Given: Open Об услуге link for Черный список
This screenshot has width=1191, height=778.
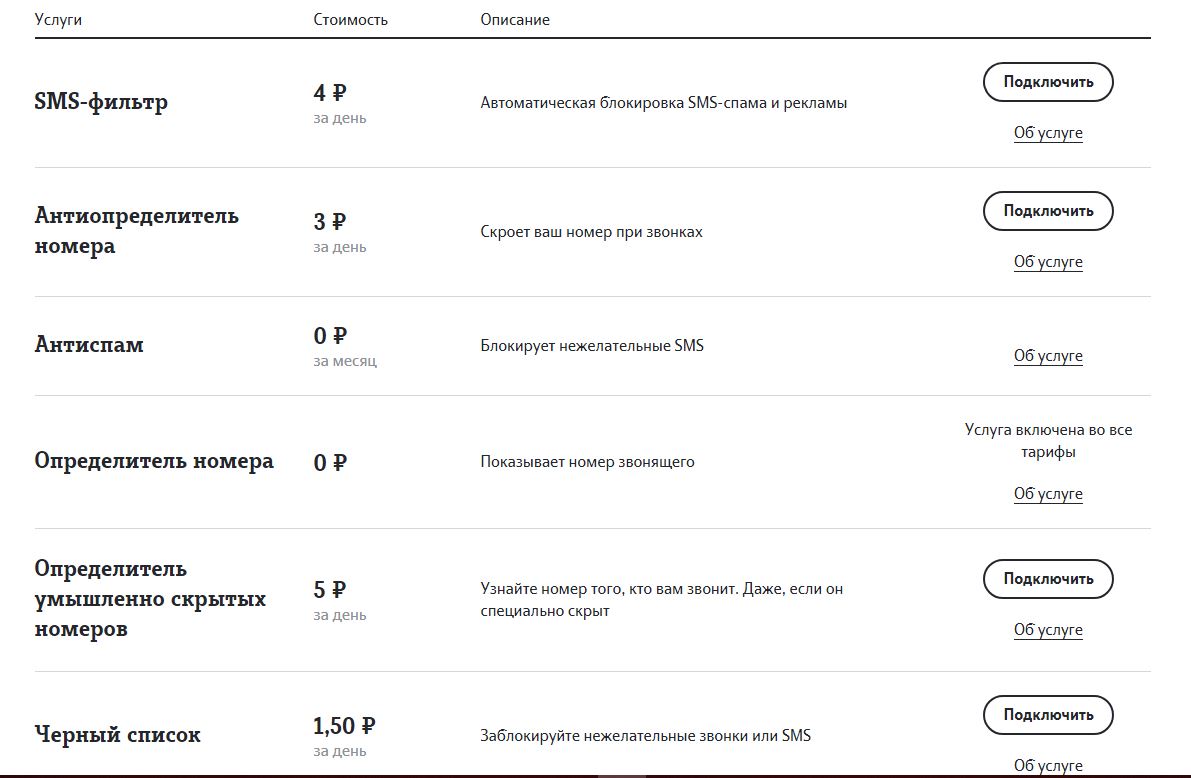Looking at the screenshot, I should coord(1048,766).
